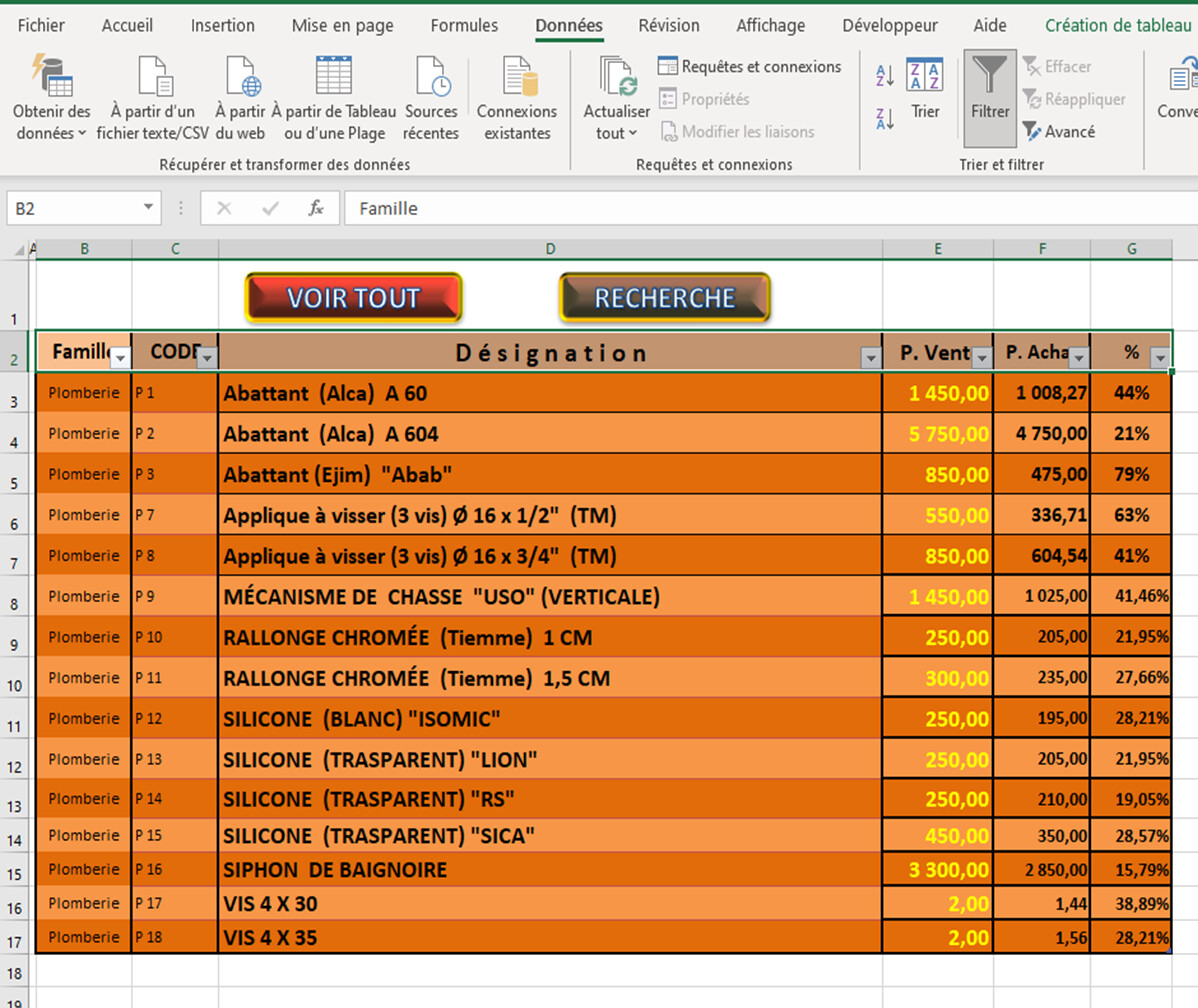
Task: Switch to the Formules tab
Action: coord(464,26)
